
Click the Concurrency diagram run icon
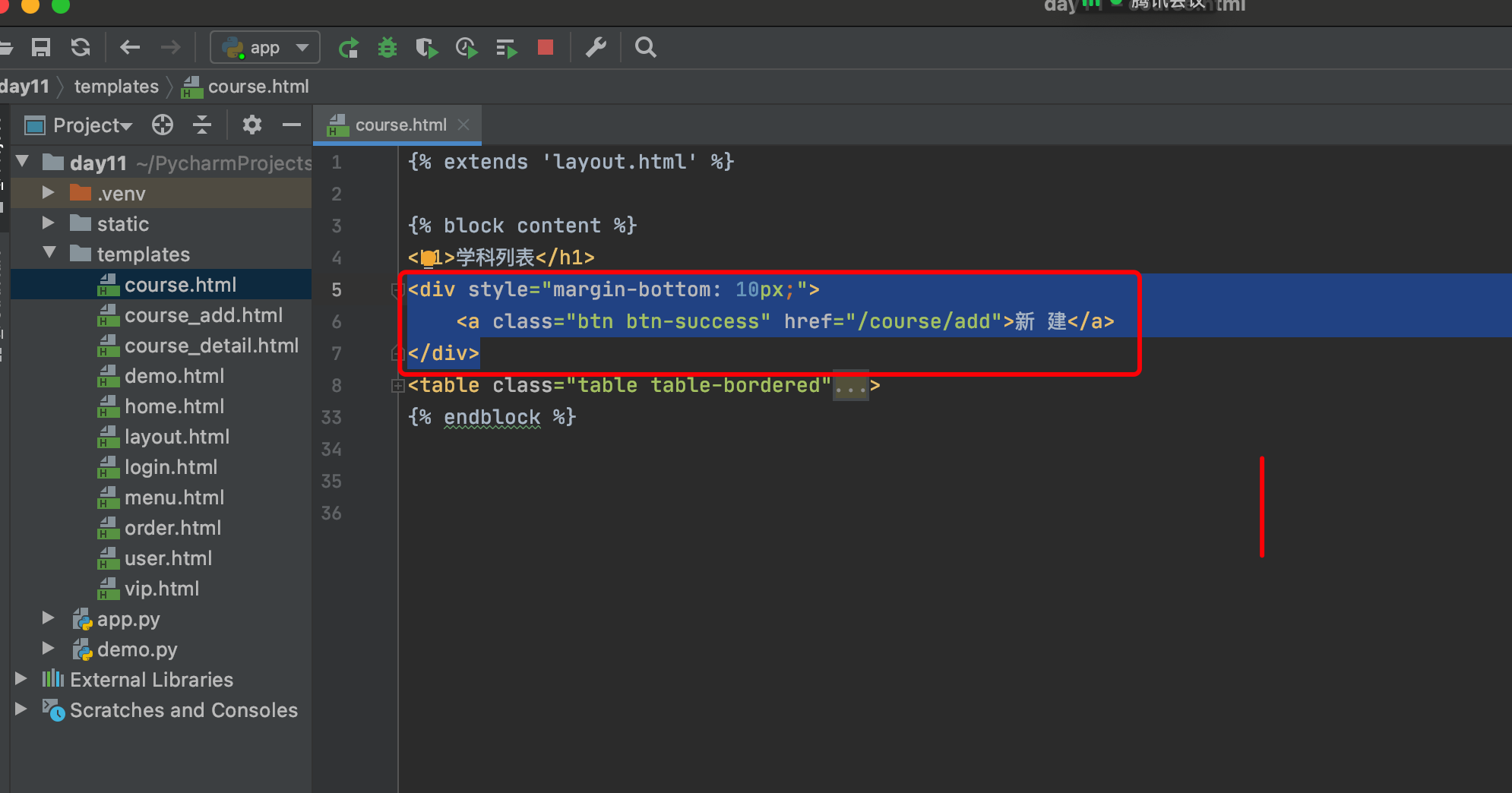point(506,49)
